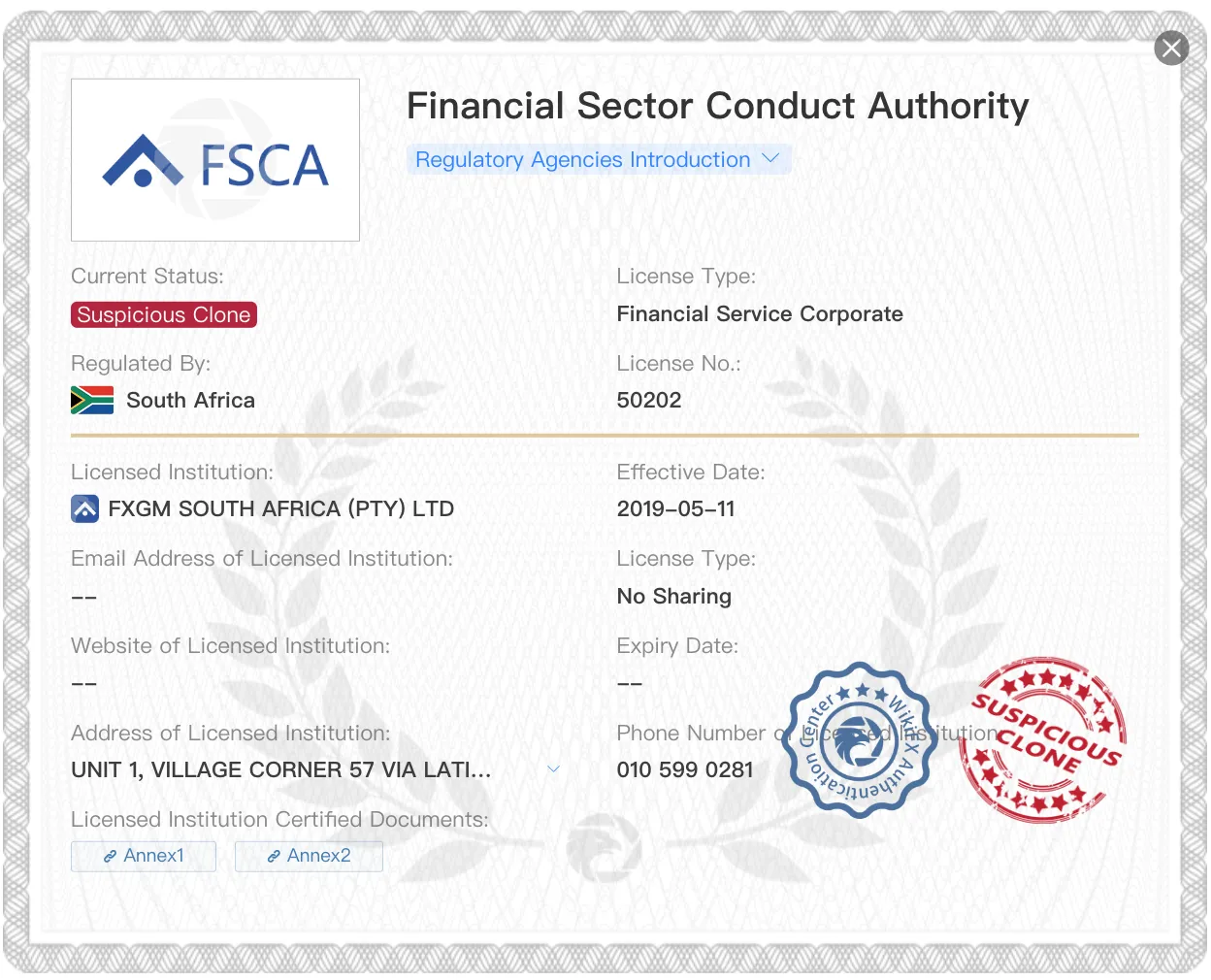Click the Suspicious Clone status badge
Image resolution: width=1211 pixels, height=980 pixels.
164,314
